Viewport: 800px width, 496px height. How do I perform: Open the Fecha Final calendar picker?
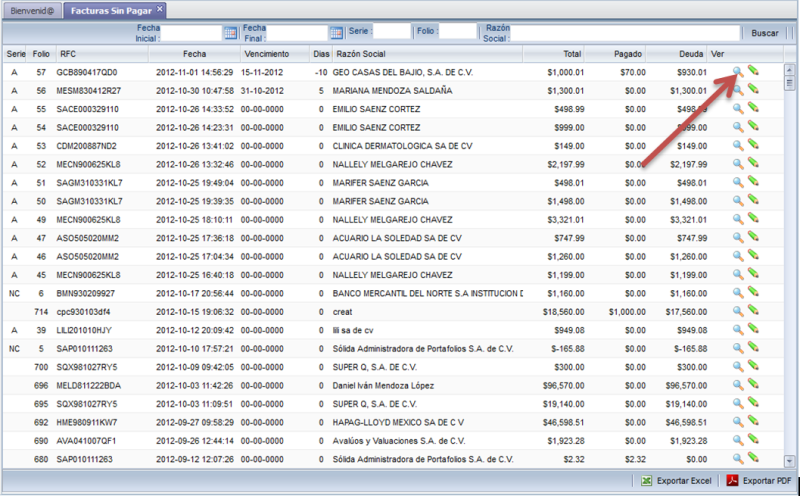point(336,33)
